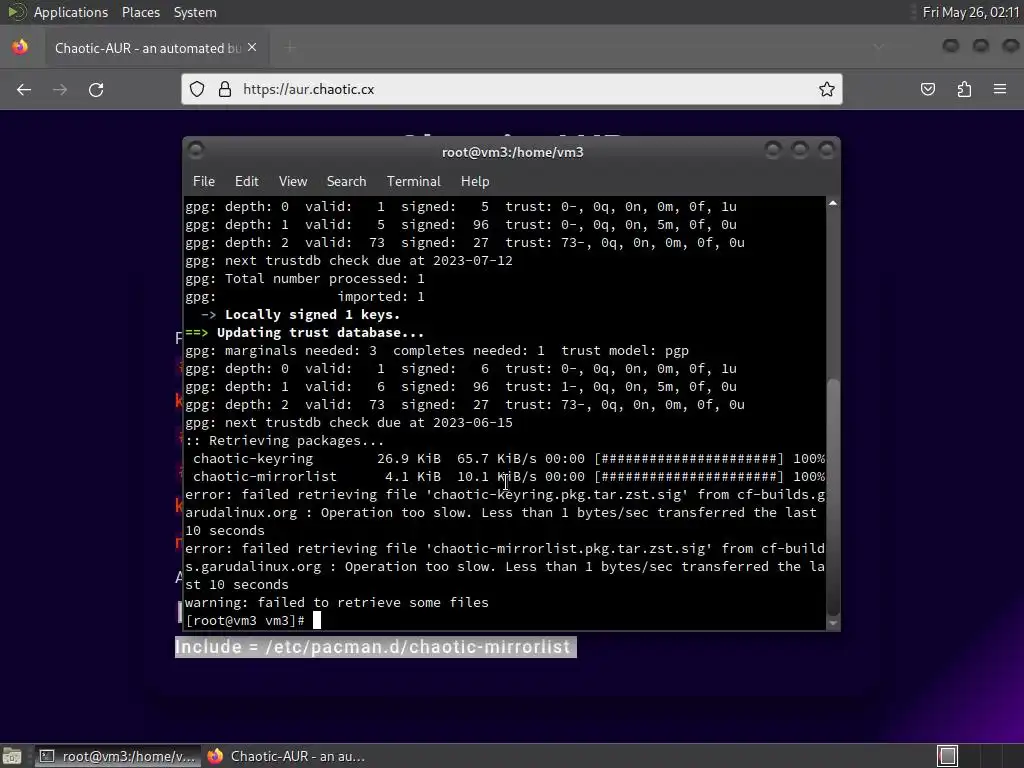
Task: Click the Firefox logo icon in tab bar
Action: [x=20, y=47]
